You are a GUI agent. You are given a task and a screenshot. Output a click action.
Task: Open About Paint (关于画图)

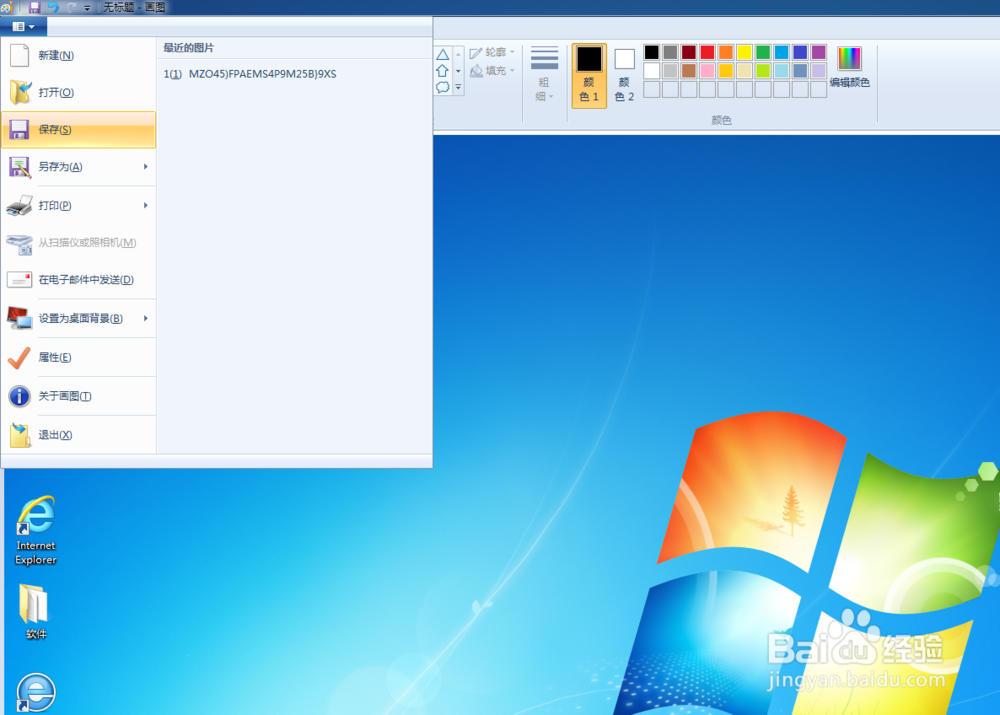click(x=78, y=396)
